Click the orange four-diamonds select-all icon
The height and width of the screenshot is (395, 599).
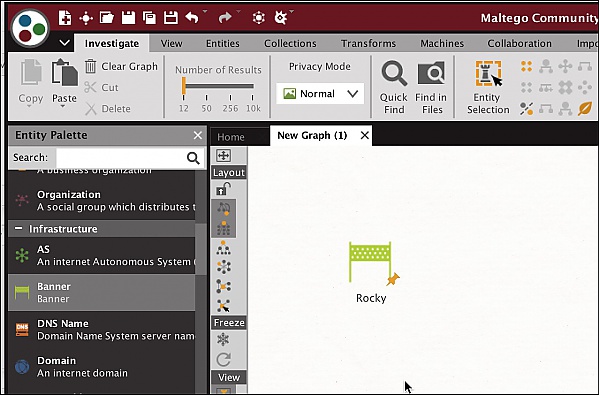(x=526, y=66)
